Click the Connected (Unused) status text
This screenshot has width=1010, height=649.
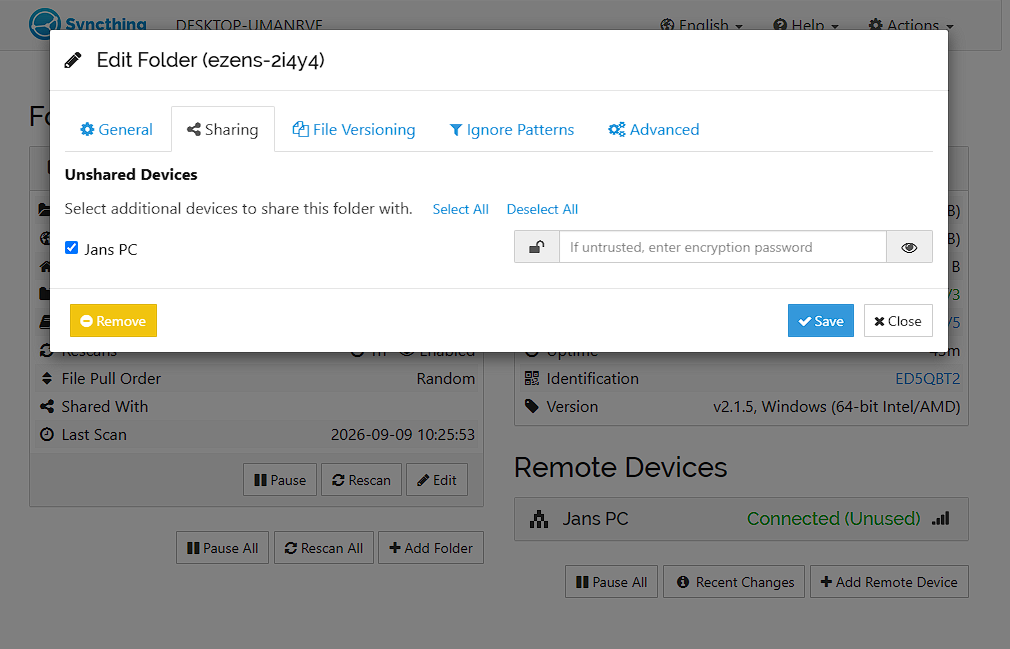tap(834, 518)
